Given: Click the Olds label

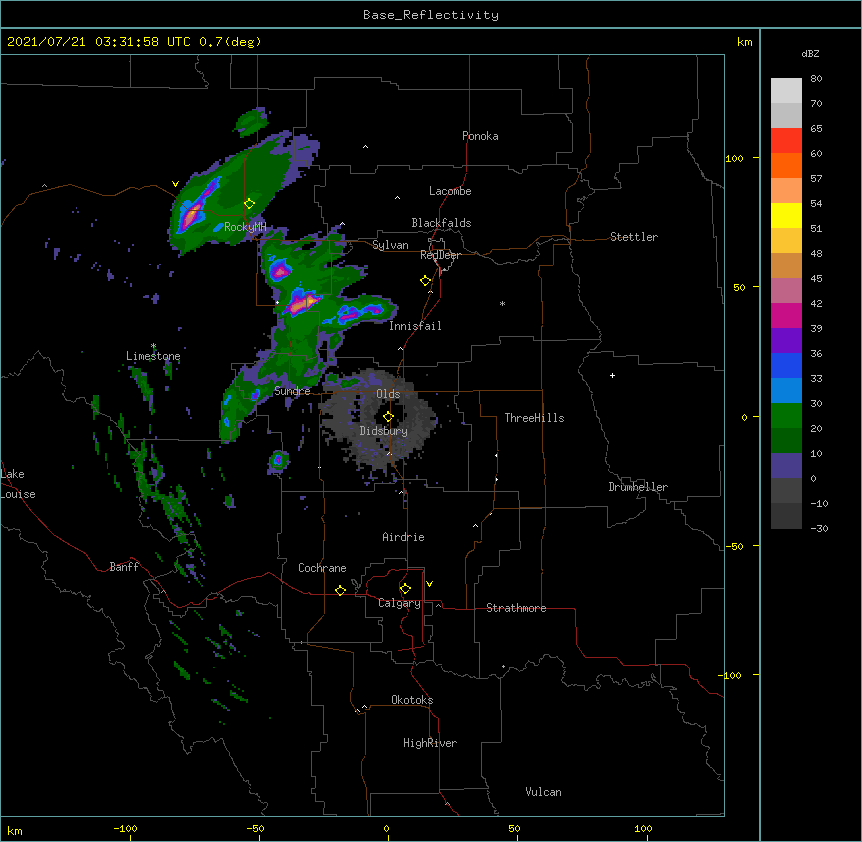Looking at the screenshot, I should tap(388, 394).
